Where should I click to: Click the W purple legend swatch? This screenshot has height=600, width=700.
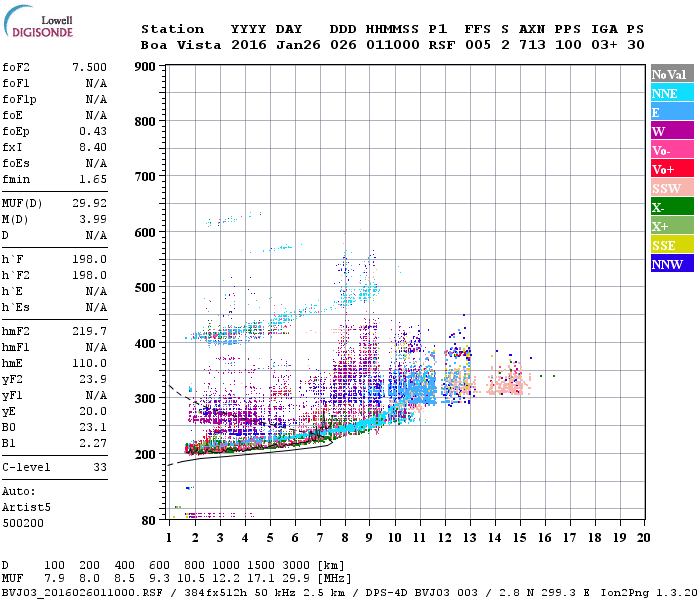[672, 131]
